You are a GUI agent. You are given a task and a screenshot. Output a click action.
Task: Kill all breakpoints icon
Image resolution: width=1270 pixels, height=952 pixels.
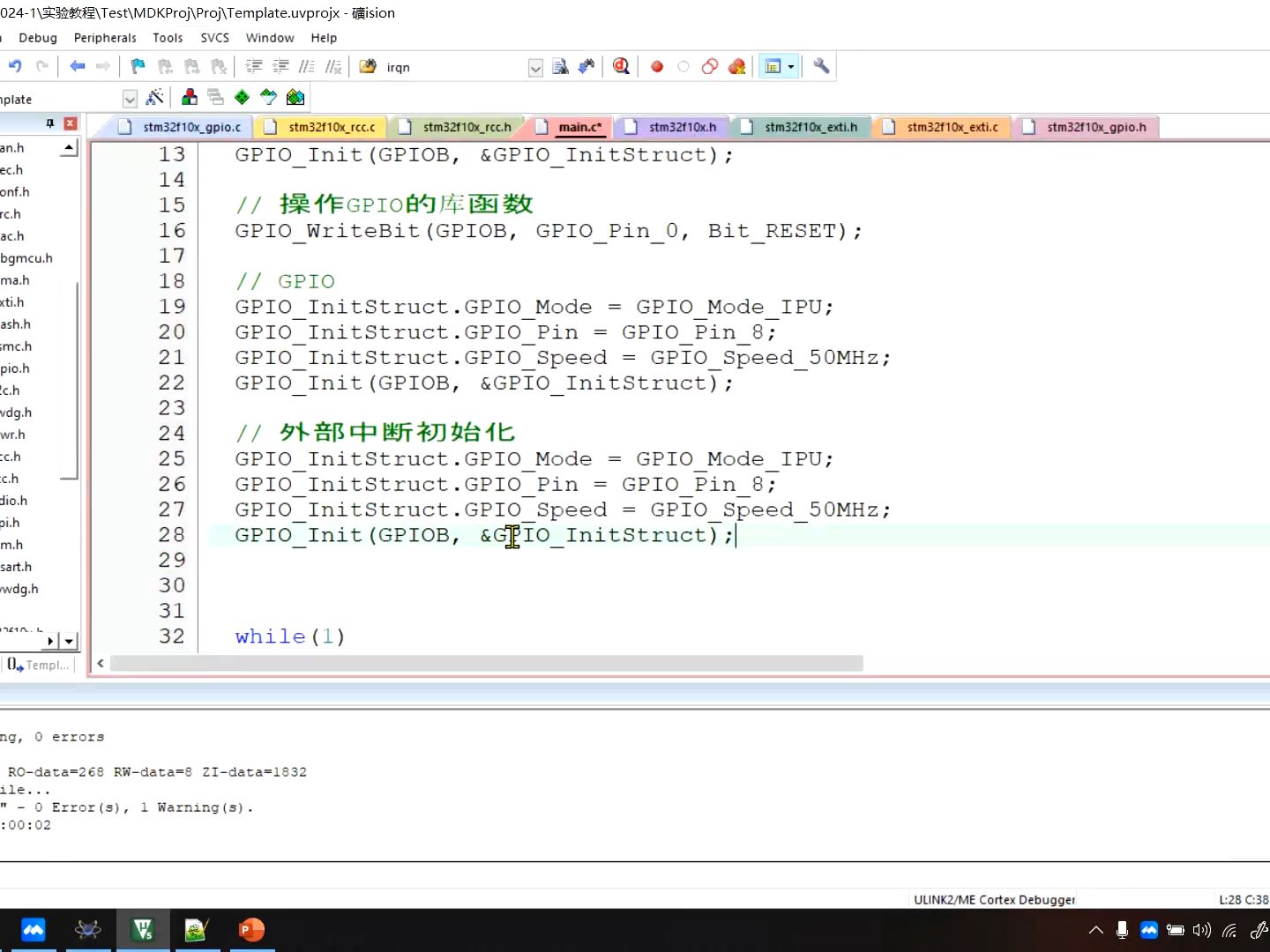click(737, 67)
